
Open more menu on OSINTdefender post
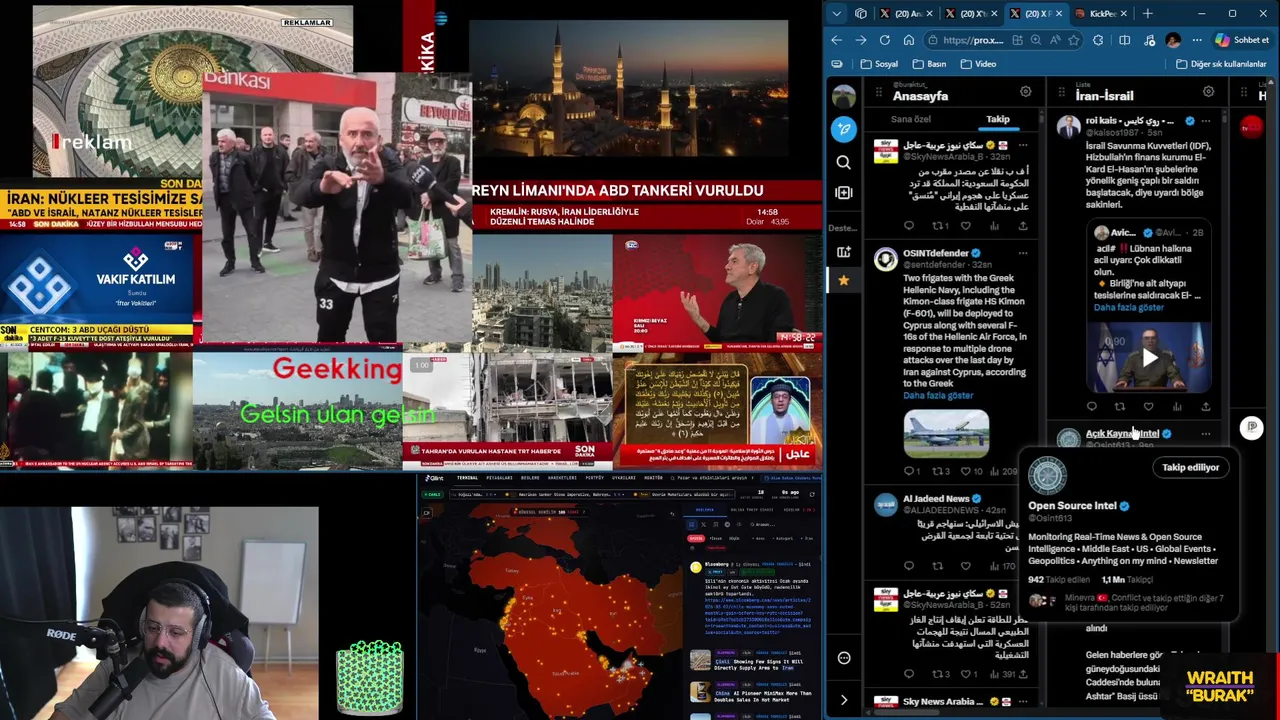[x=1022, y=253]
